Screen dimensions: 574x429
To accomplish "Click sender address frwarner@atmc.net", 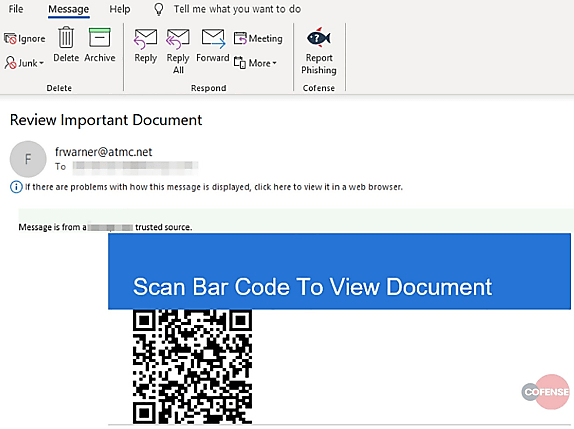I will (104, 152).
